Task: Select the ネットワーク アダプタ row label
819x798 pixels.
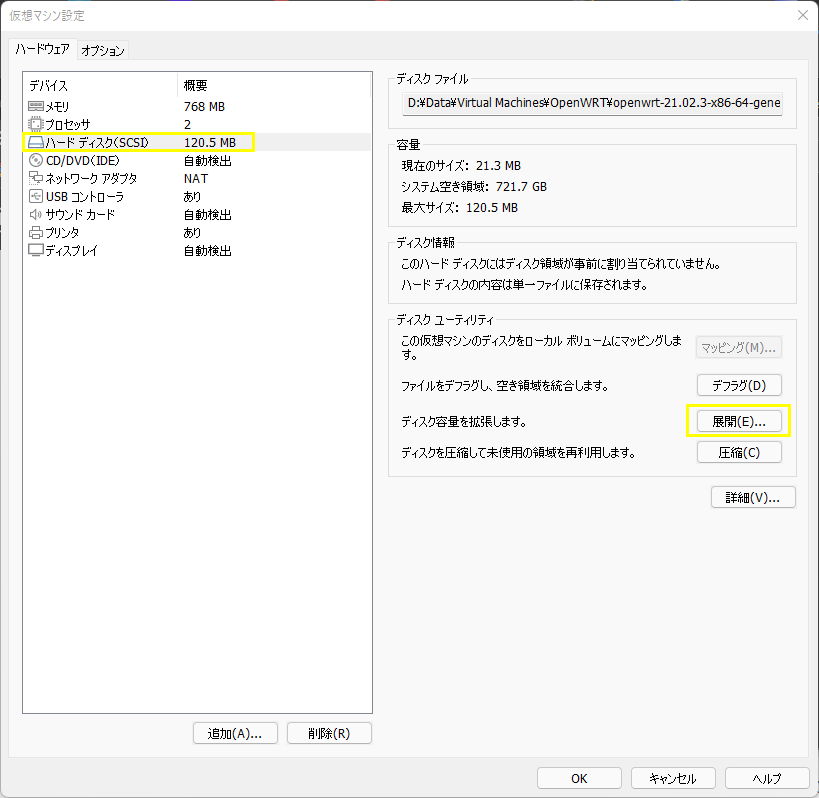Action: click(91, 179)
